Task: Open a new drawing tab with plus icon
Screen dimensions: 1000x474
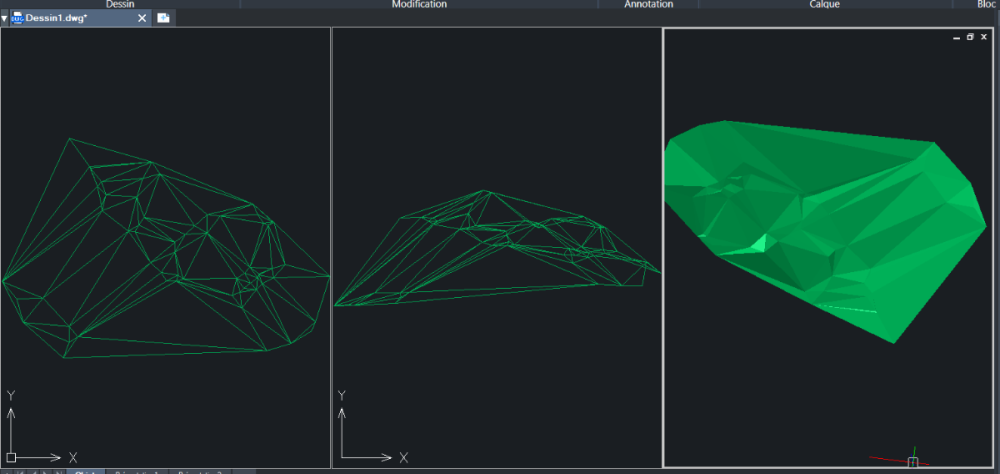Action: (163, 18)
